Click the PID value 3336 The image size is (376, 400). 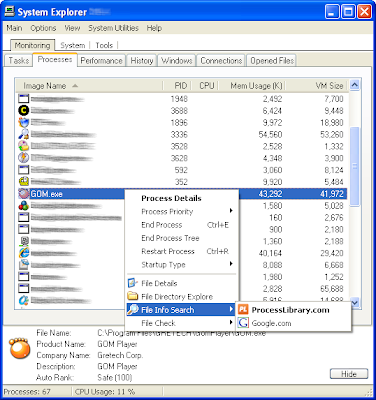[x=179, y=134]
